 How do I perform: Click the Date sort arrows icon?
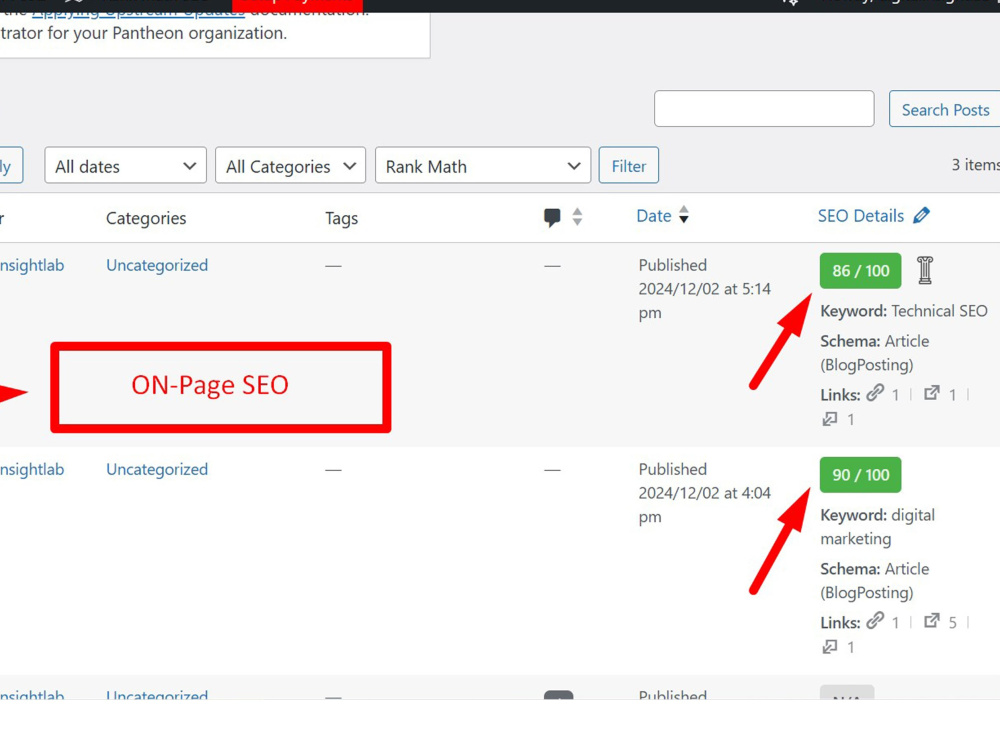(x=684, y=215)
